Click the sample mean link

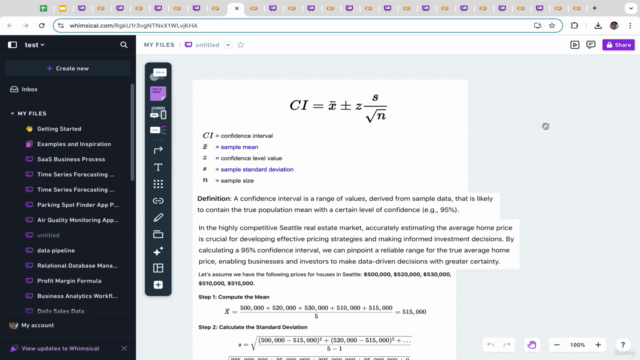click(x=239, y=147)
